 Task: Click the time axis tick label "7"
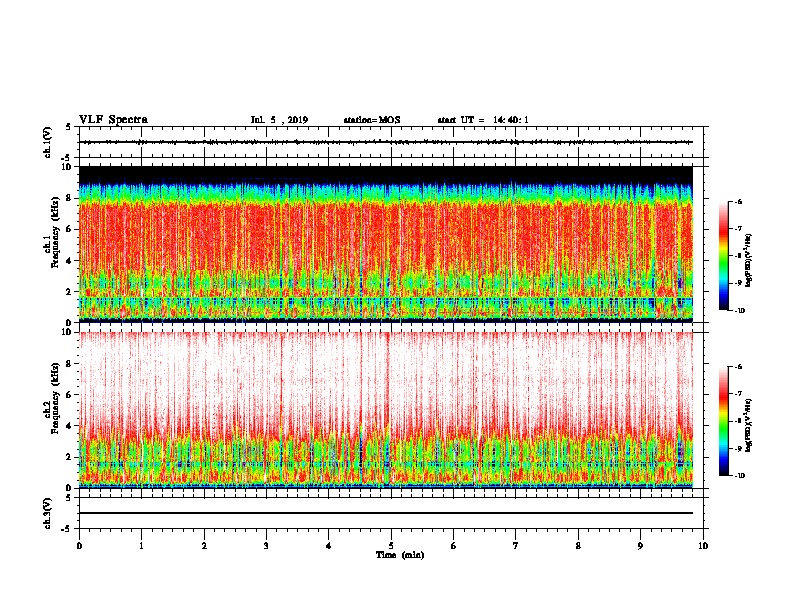click(516, 546)
